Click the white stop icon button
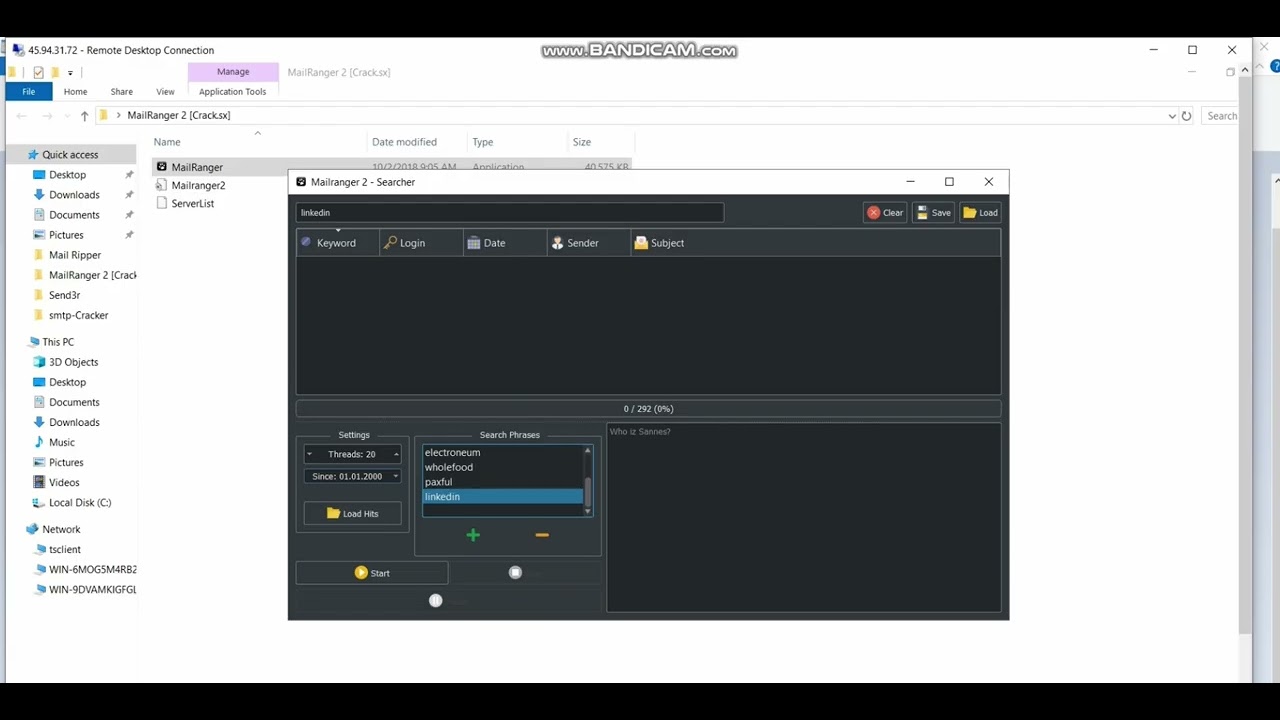 pos(515,573)
